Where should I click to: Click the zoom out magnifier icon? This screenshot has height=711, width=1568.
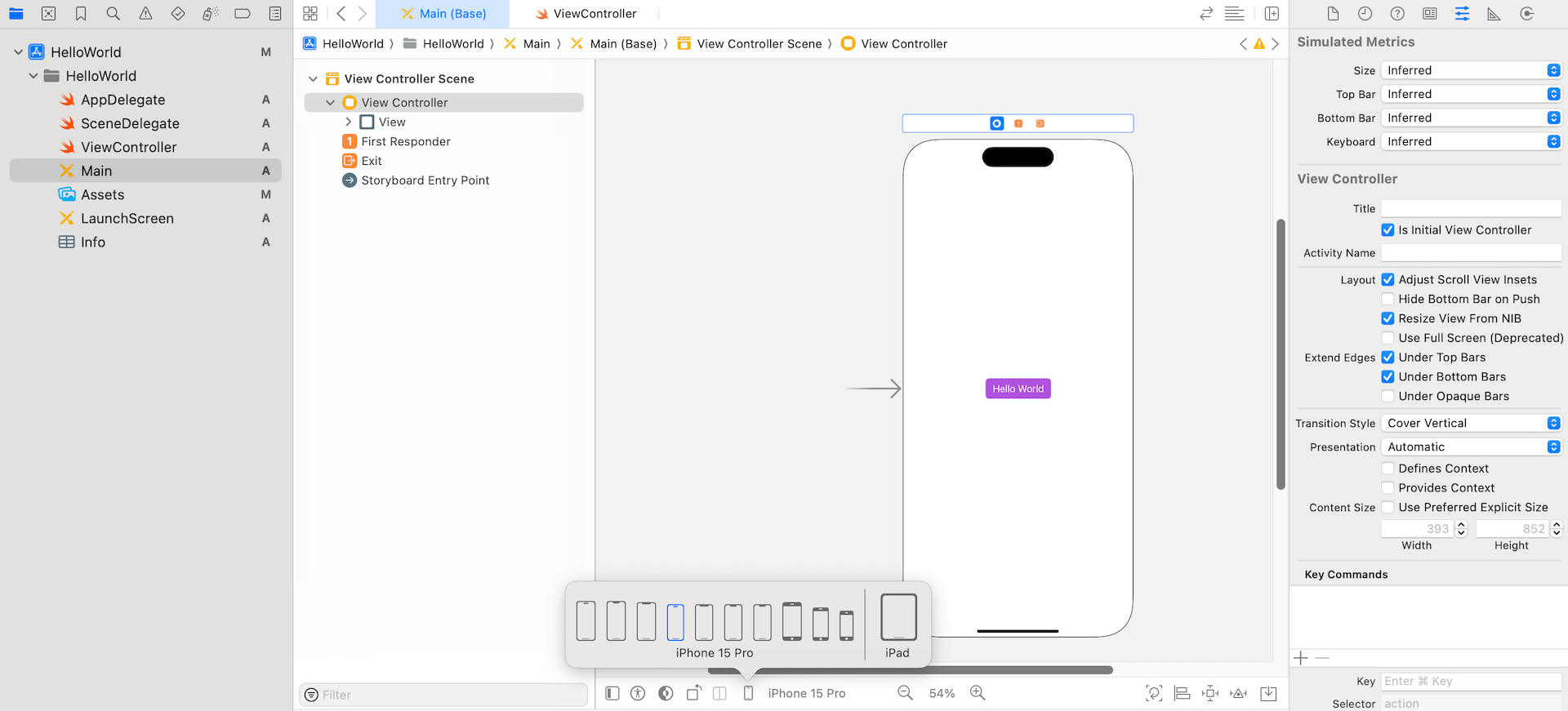pos(905,693)
